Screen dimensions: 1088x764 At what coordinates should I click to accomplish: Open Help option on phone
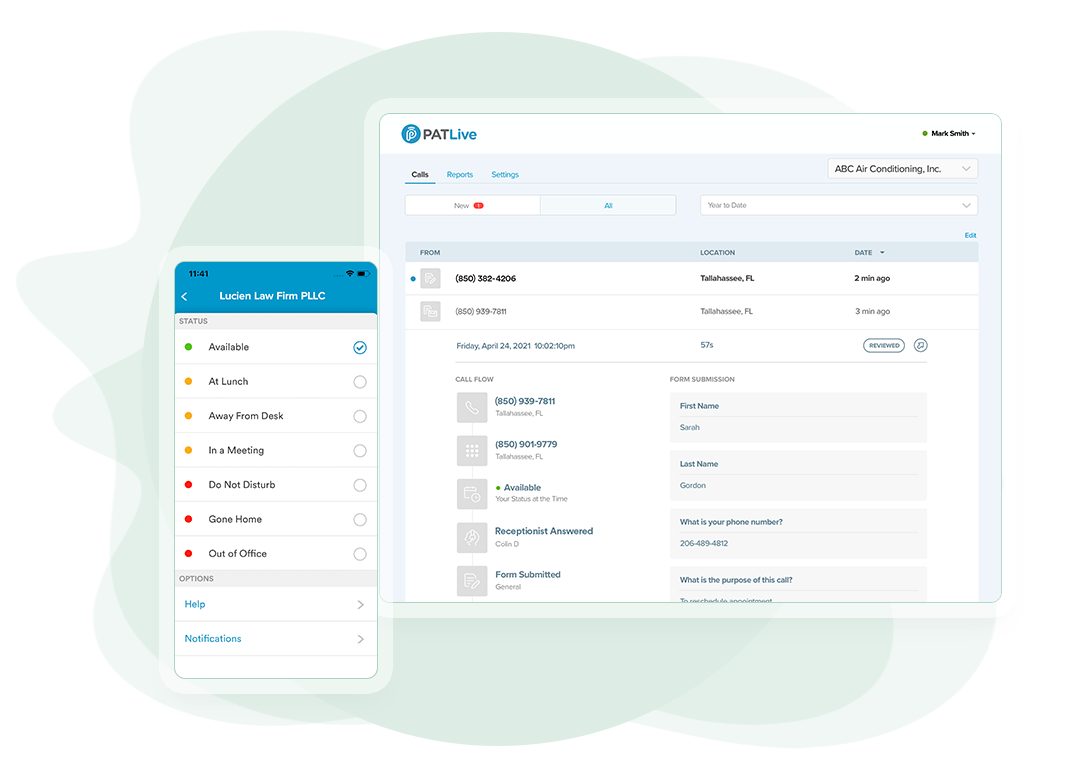(276, 604)
